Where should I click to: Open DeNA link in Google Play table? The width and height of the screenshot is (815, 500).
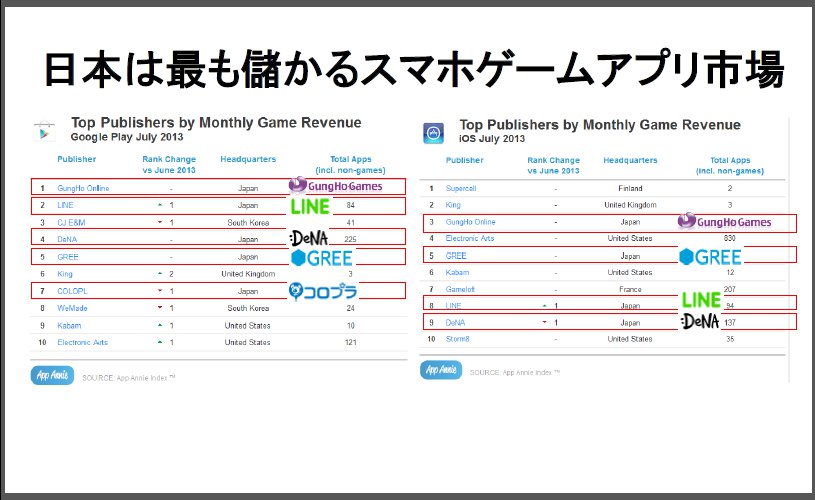pos(67,240)
